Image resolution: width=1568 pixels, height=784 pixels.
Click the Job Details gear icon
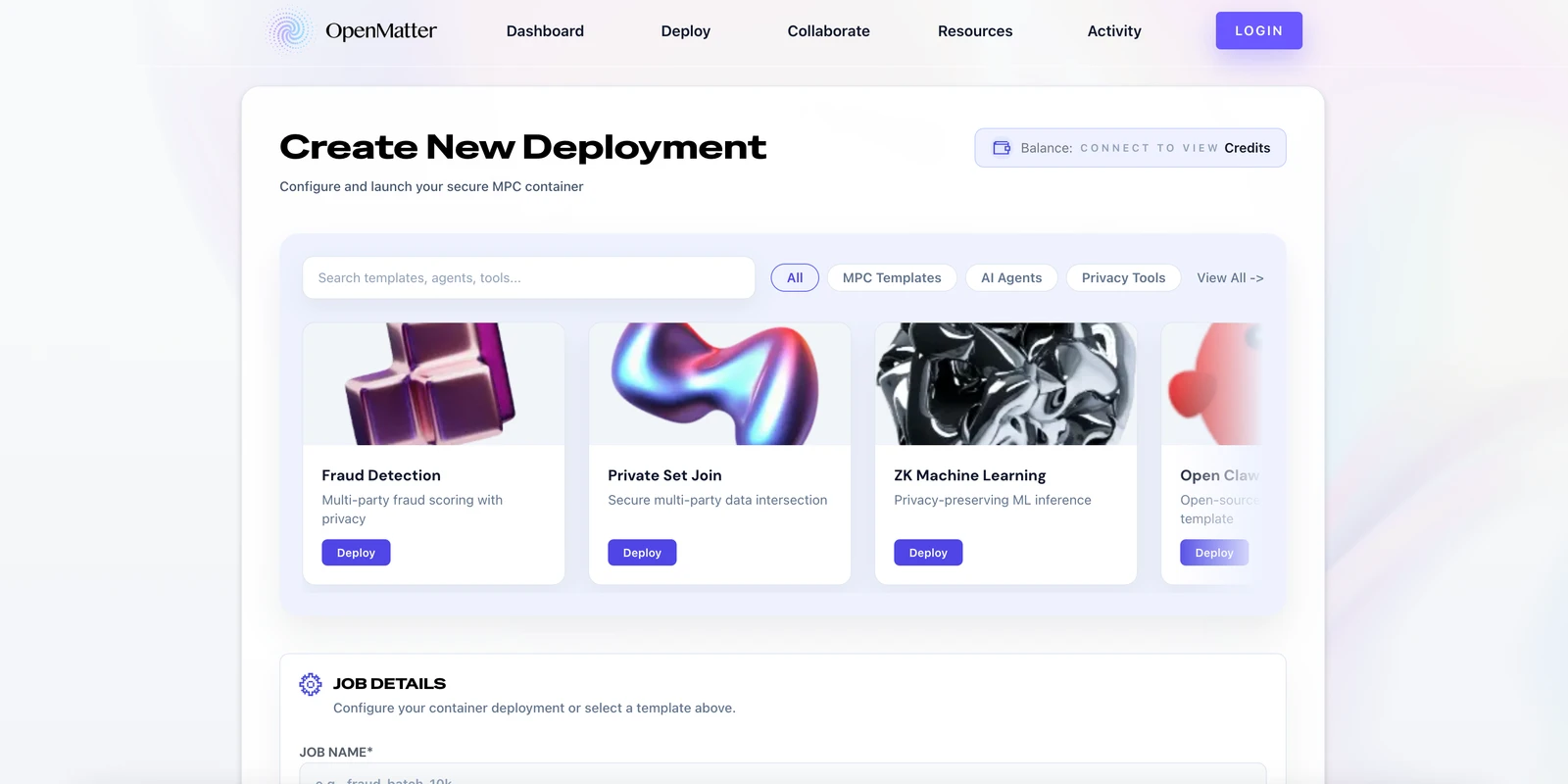(311, 684)
